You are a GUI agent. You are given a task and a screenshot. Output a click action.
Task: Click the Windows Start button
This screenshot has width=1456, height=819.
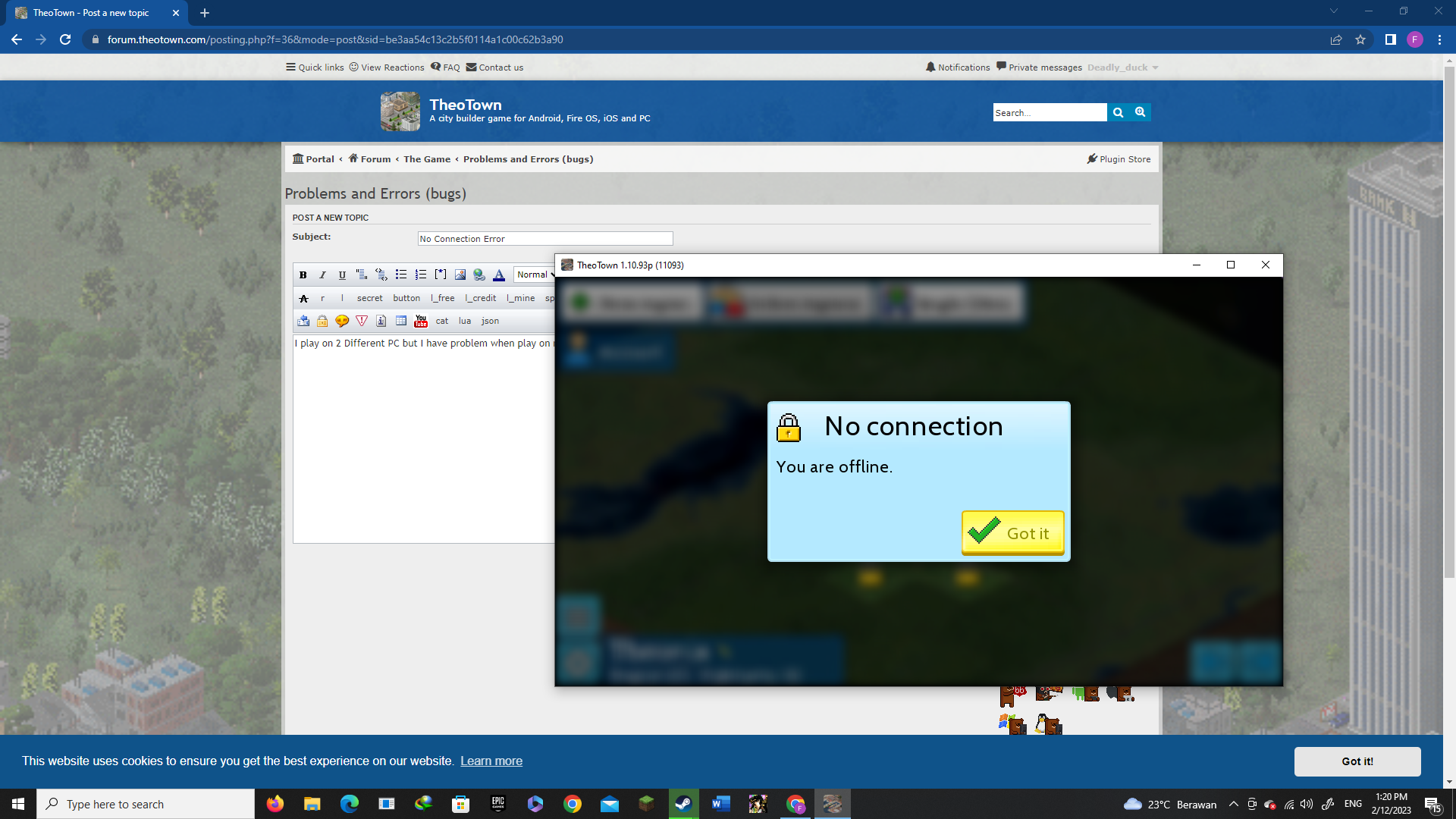[18, 804]
